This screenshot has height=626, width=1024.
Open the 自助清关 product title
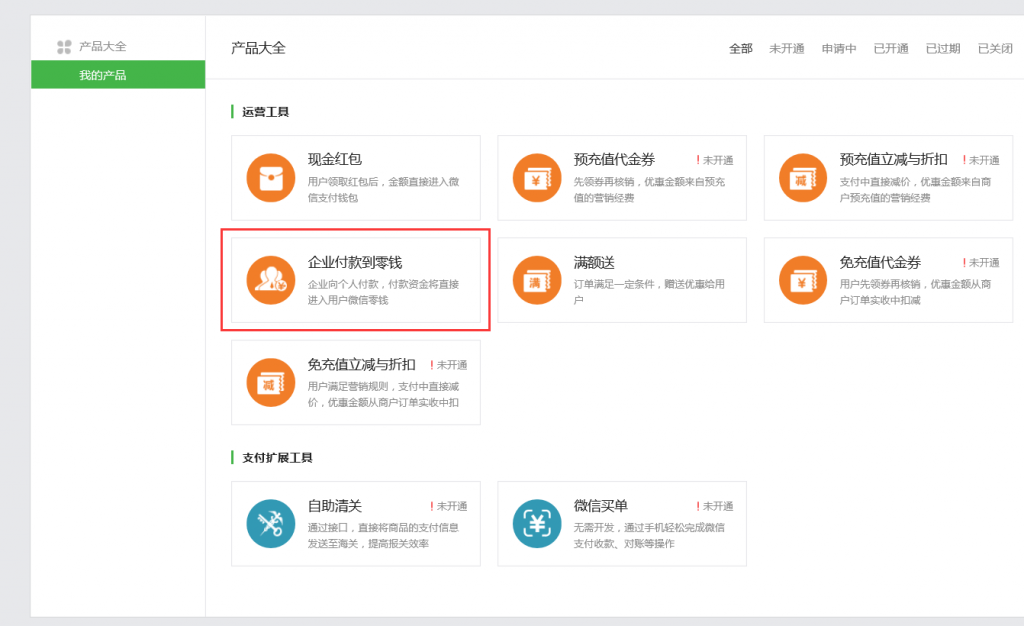coord(334,506)
